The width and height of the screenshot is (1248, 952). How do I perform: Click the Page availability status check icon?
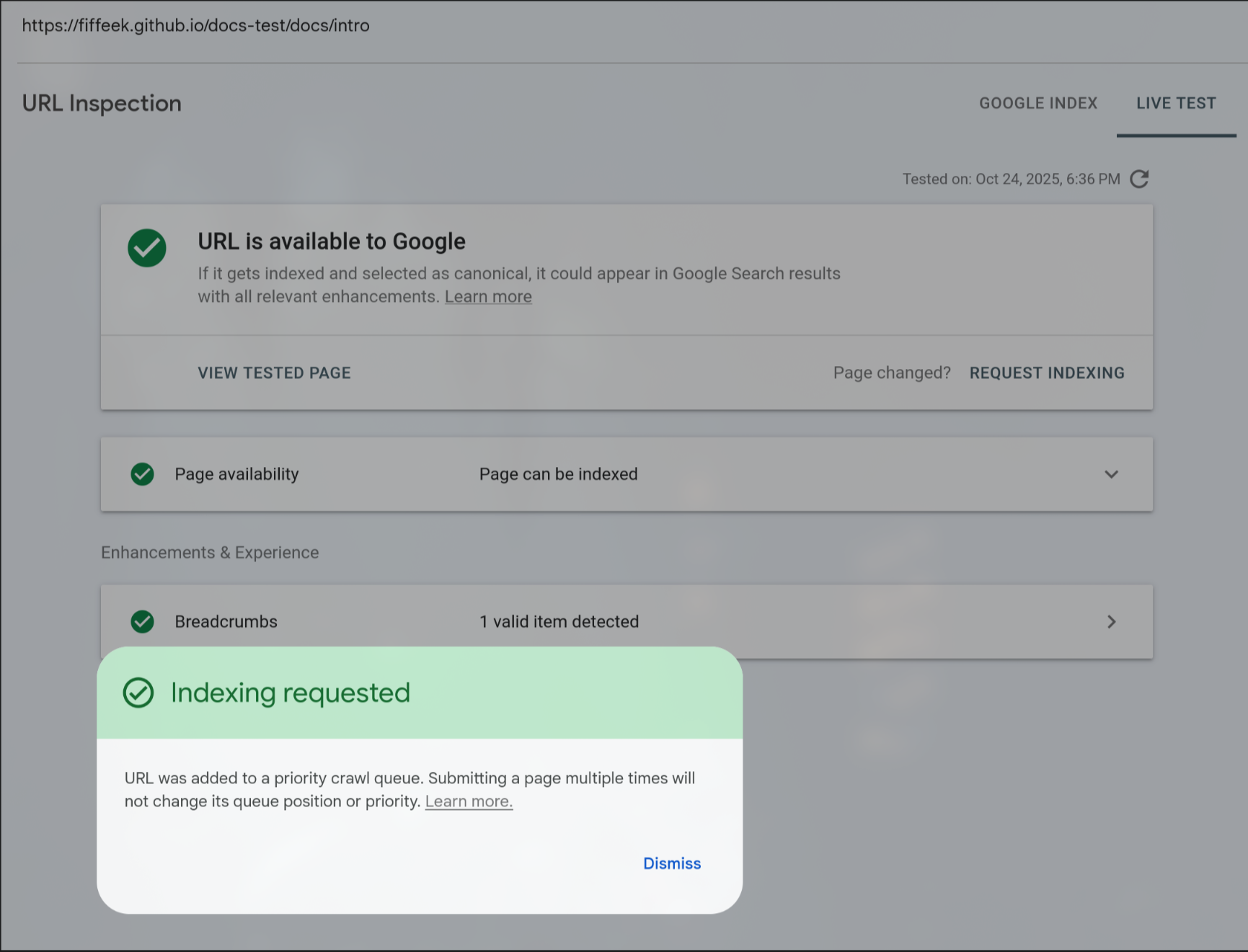coord(142,474)
